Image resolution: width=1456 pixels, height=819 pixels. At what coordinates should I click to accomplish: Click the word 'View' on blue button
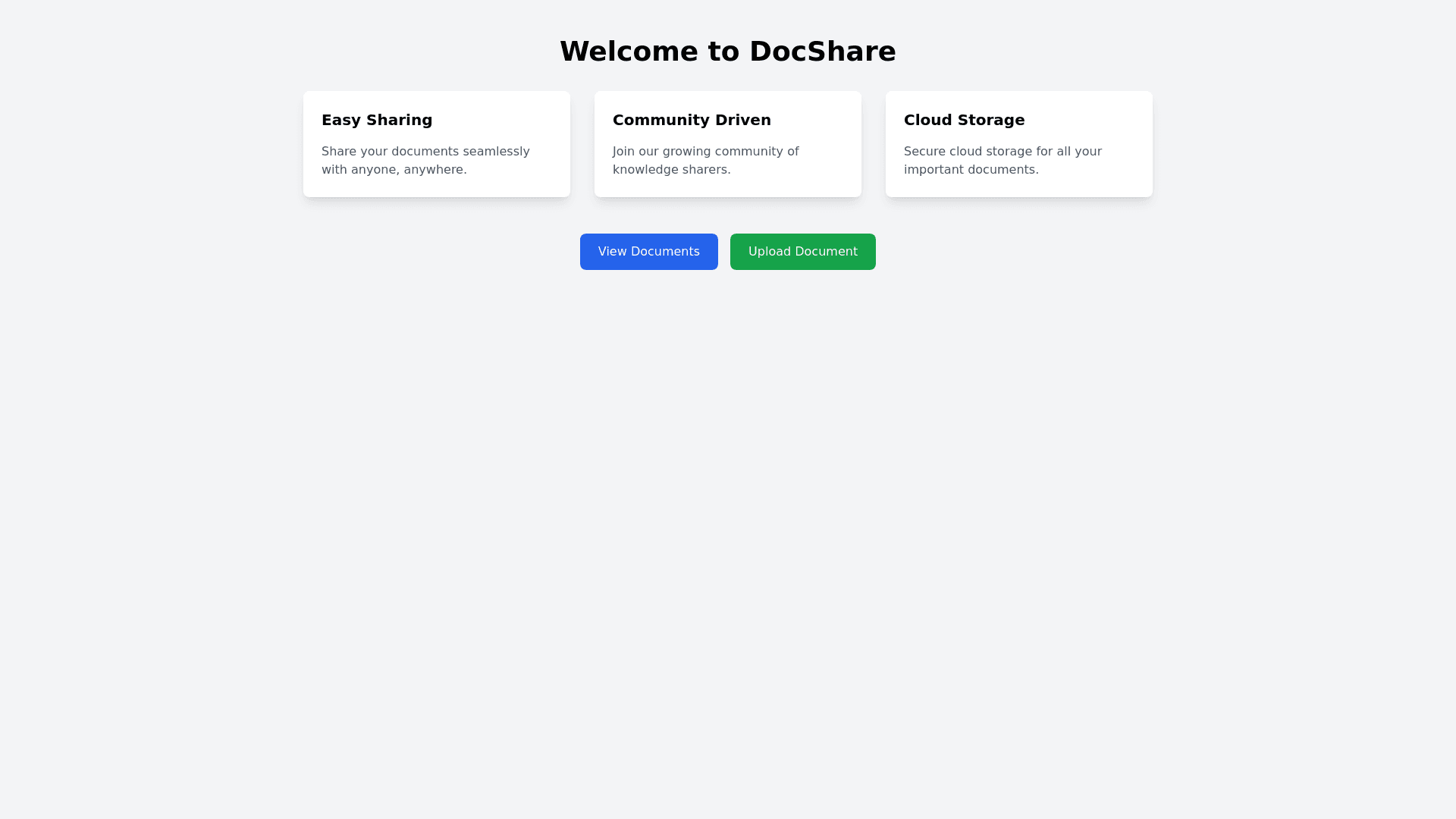click(x=612, y=252)
